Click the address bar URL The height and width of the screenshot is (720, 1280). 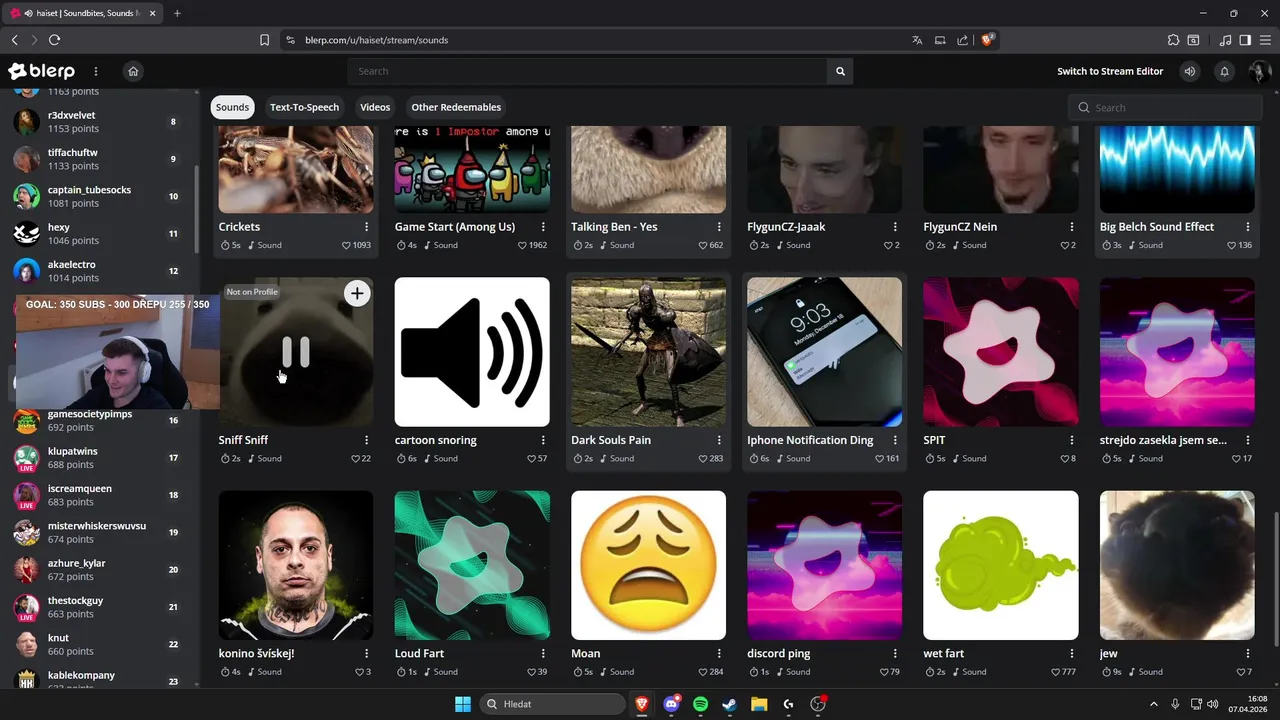(376, 40)
